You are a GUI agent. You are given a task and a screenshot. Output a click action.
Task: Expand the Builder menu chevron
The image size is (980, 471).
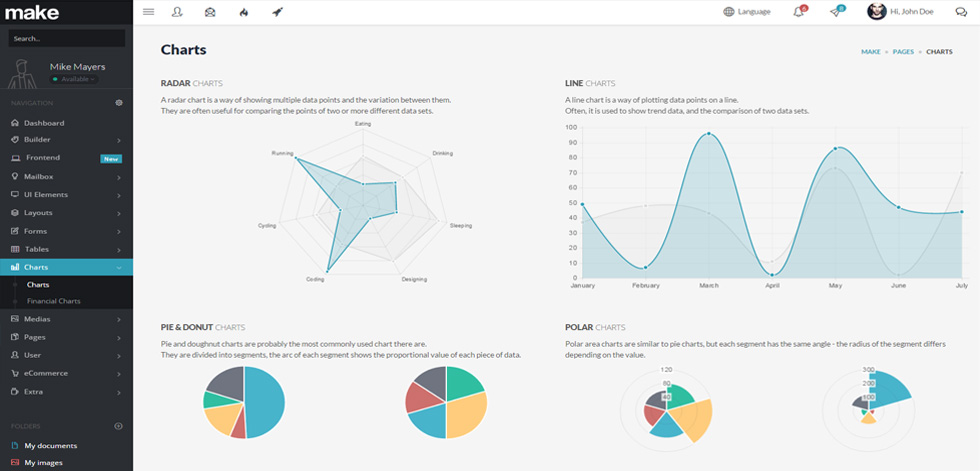(119, 141)
